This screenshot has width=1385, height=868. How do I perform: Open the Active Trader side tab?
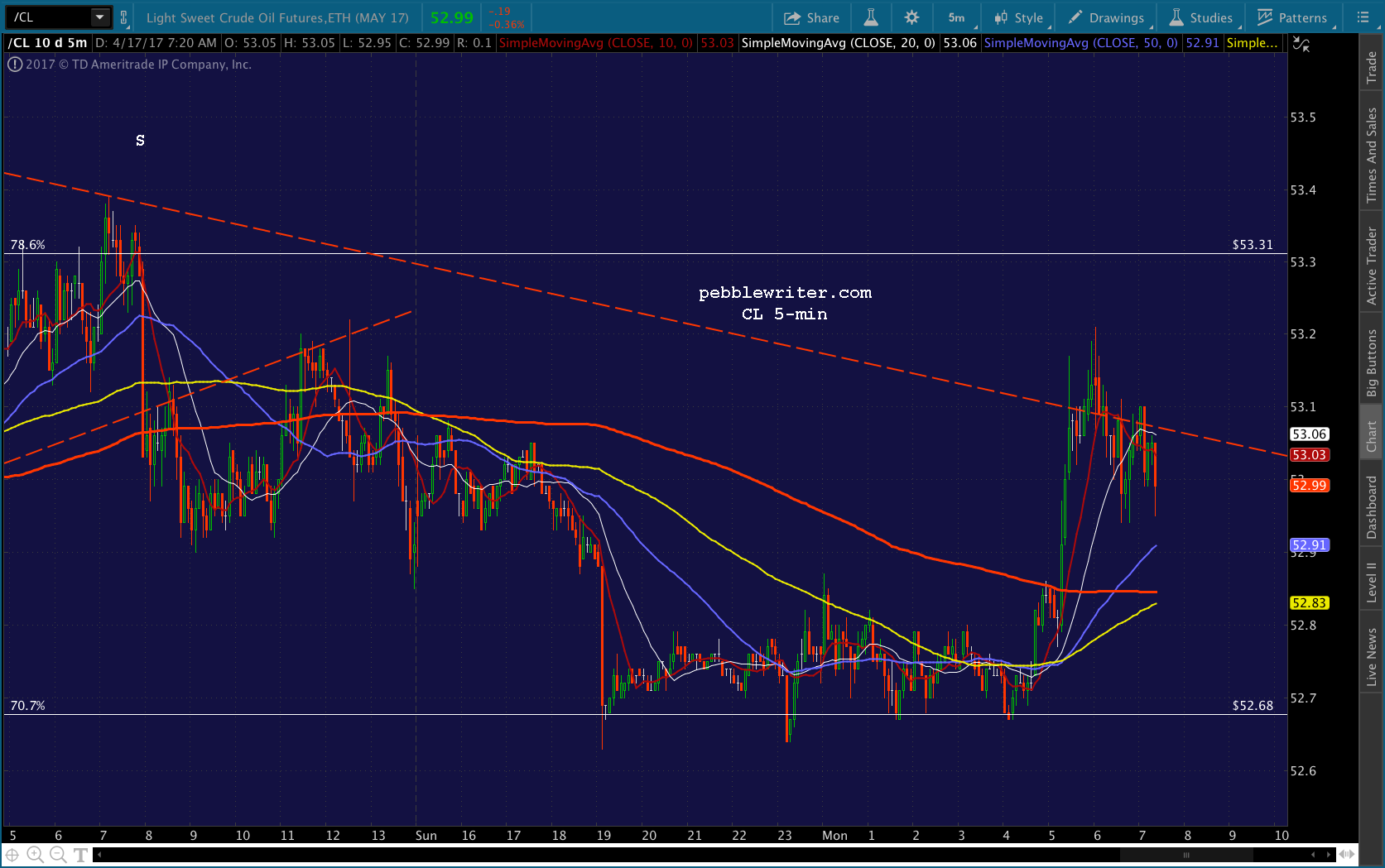click(x=1372, y=265)
